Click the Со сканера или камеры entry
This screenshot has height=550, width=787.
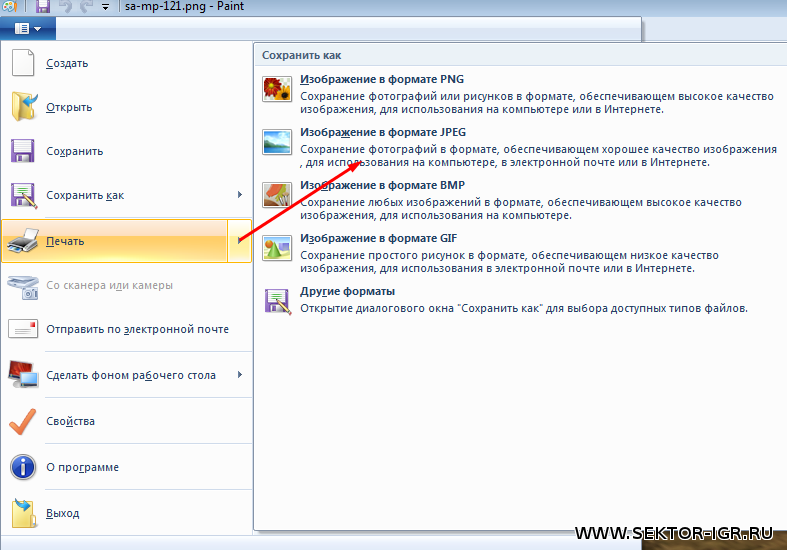[126, 285]
